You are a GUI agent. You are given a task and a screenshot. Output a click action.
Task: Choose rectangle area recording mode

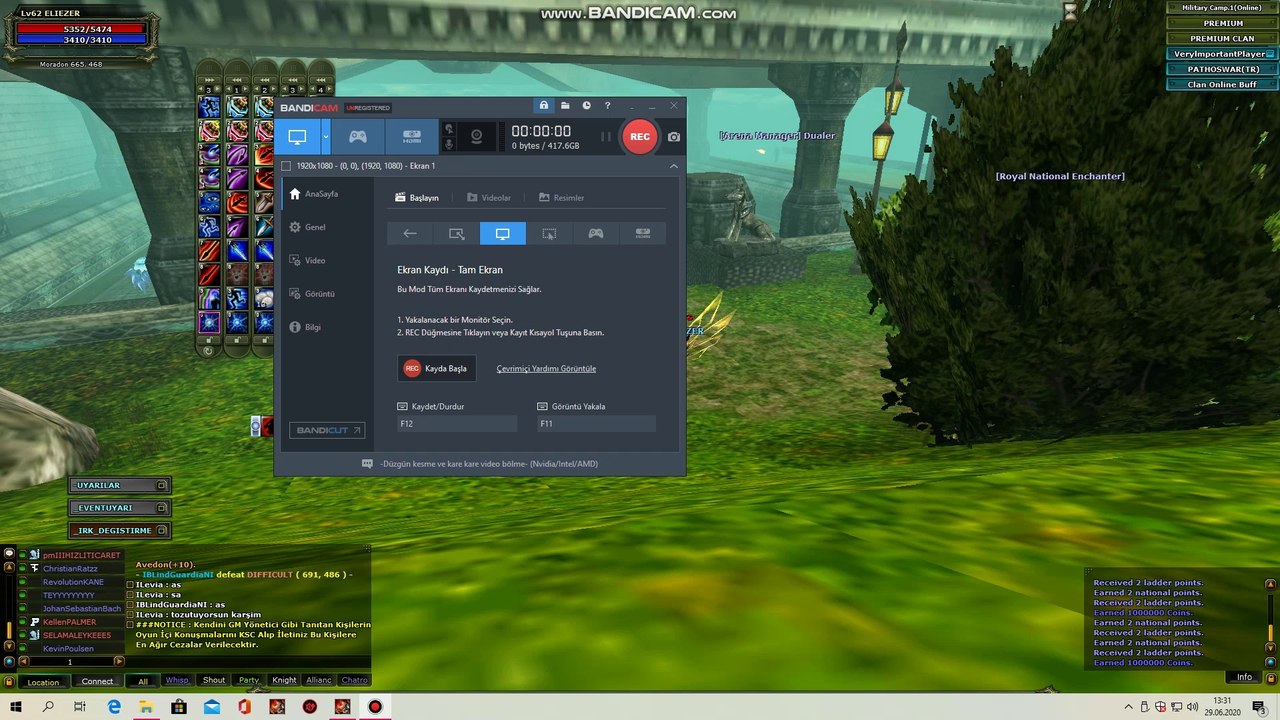tap(457, 233)
